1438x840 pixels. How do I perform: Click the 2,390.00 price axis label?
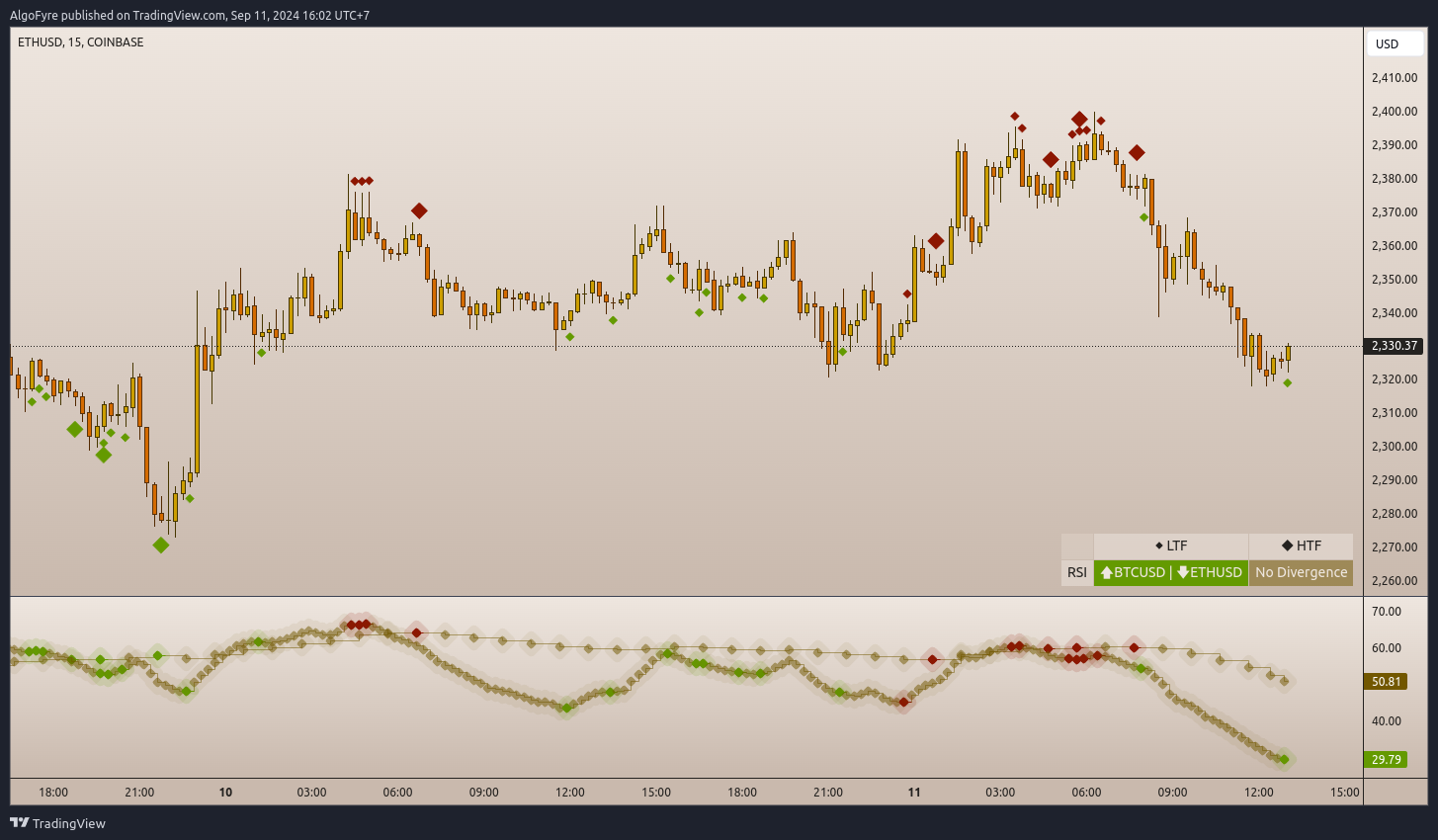1395,145
